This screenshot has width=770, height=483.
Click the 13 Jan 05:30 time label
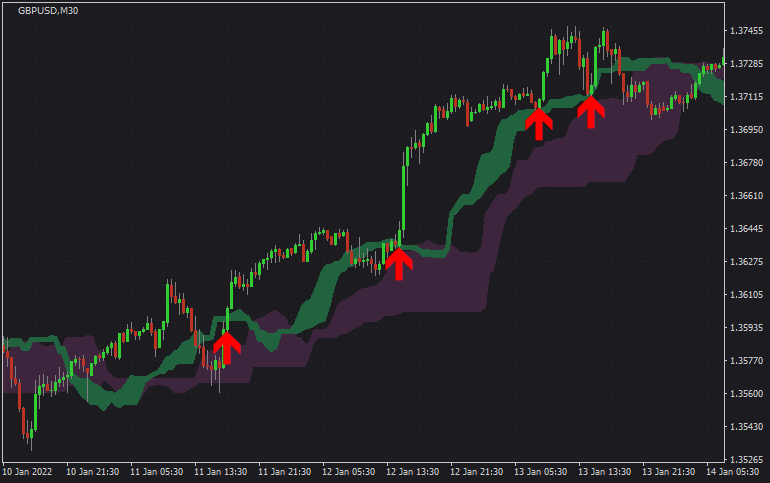pyautogui.click(x=541, y=472)
